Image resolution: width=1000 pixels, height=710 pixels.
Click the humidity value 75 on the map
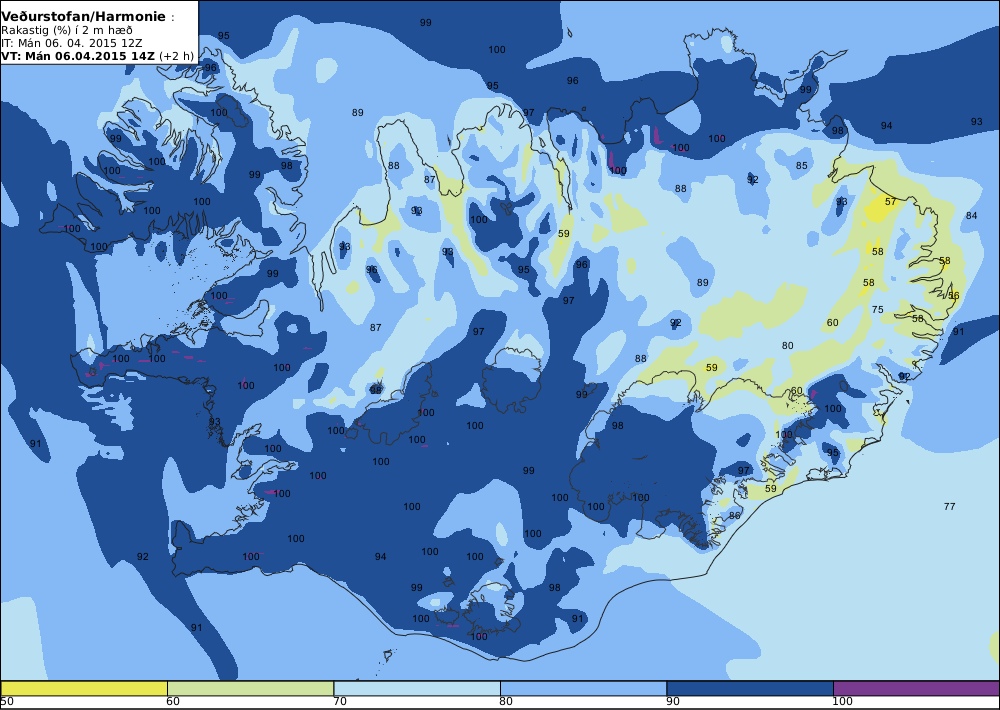(x=878, y=309)
